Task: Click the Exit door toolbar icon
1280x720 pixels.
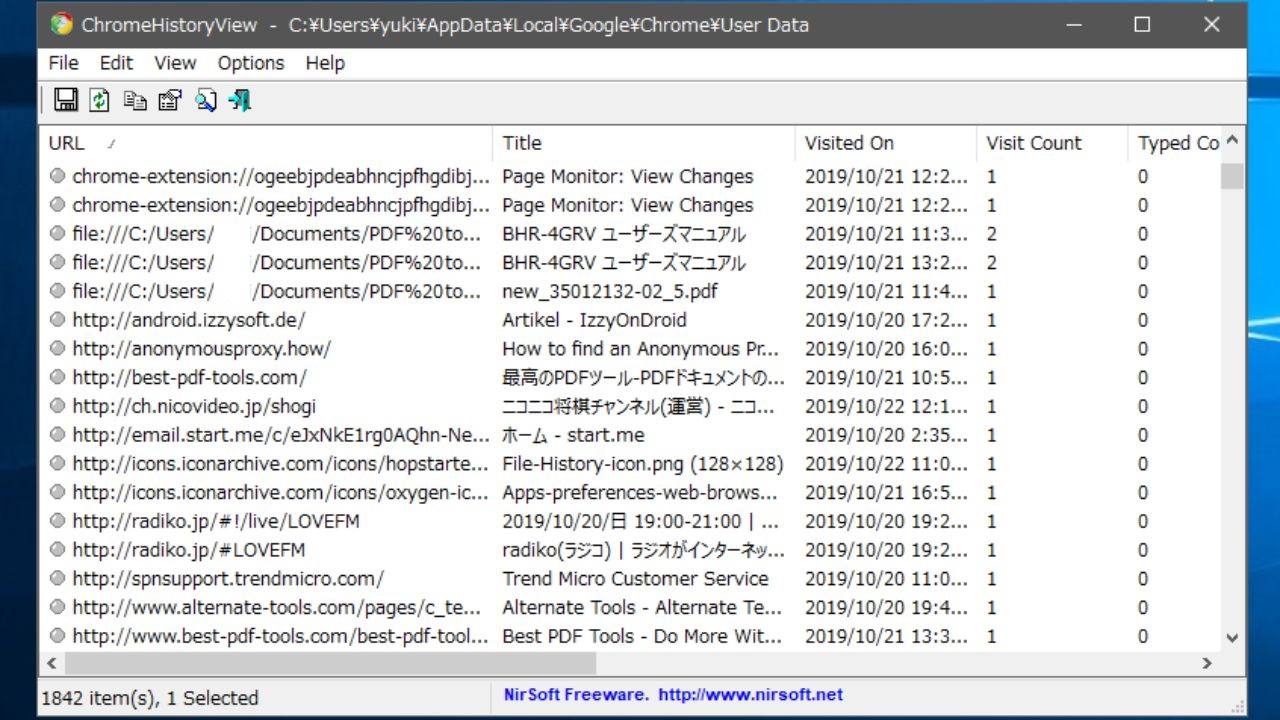Action: tap(240, 100)
